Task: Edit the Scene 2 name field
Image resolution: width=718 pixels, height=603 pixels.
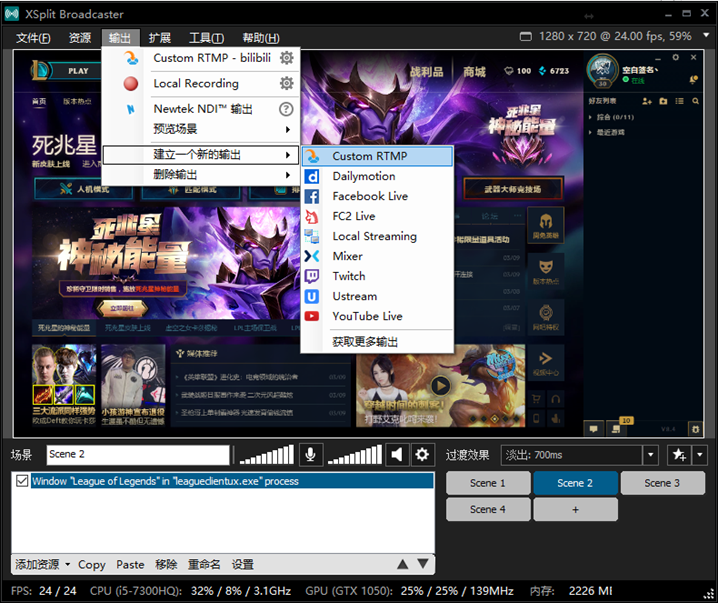Action: 138,455
